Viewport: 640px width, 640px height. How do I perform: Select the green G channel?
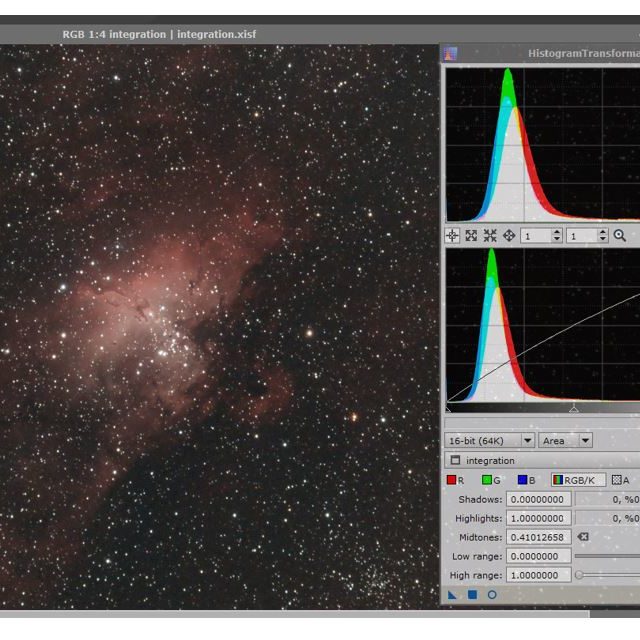tap(491, 481)
